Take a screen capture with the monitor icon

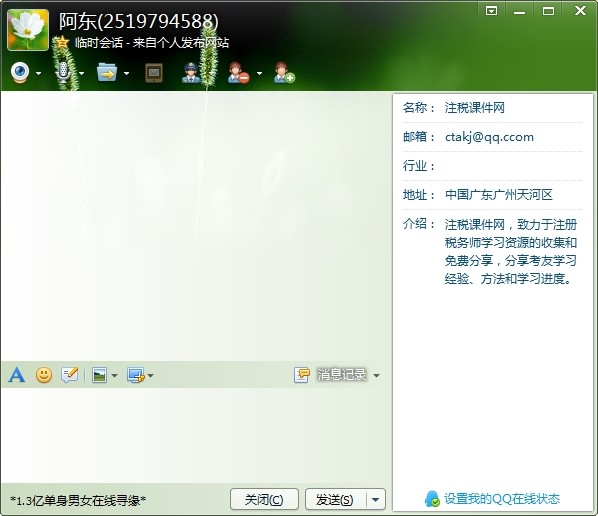pyautogui.click(x=136, y=375)
